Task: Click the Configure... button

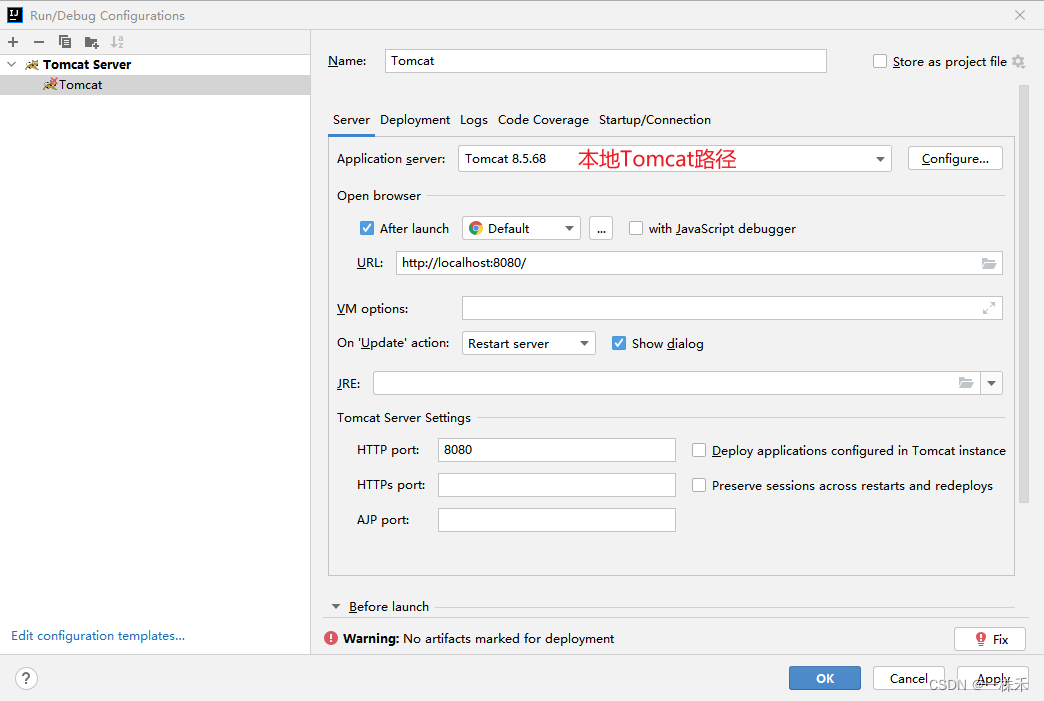Action: (x=955, y=158)
